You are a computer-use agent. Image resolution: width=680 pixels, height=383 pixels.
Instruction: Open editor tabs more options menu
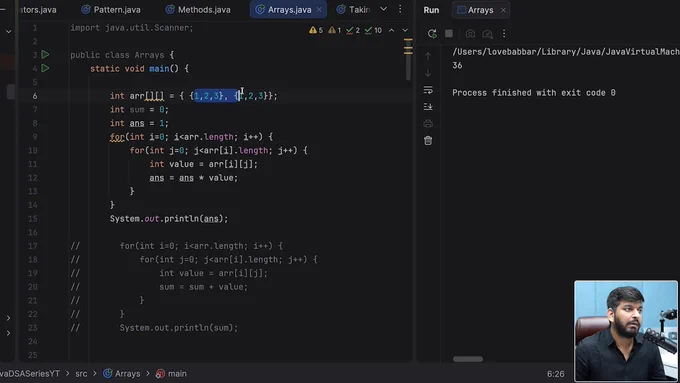400,9
